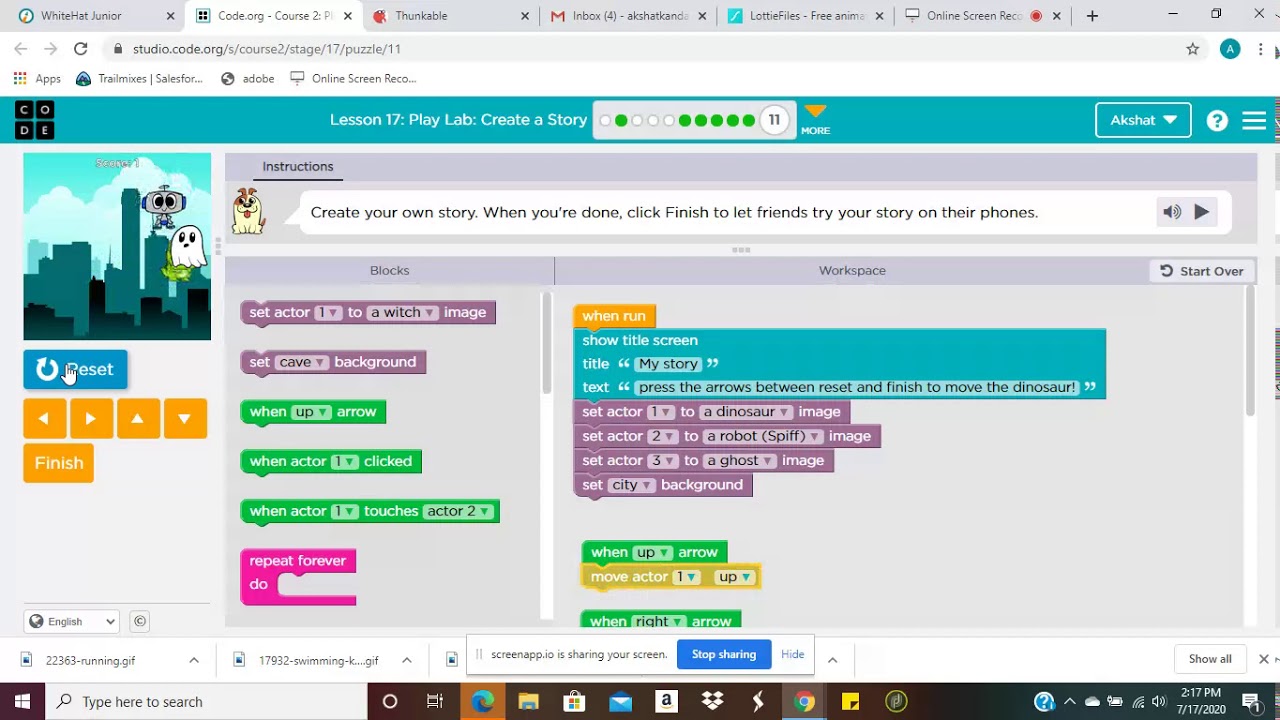The image size is (1280, 720).
Task: Click the down arrow game button
Action: tap(185, 419)
